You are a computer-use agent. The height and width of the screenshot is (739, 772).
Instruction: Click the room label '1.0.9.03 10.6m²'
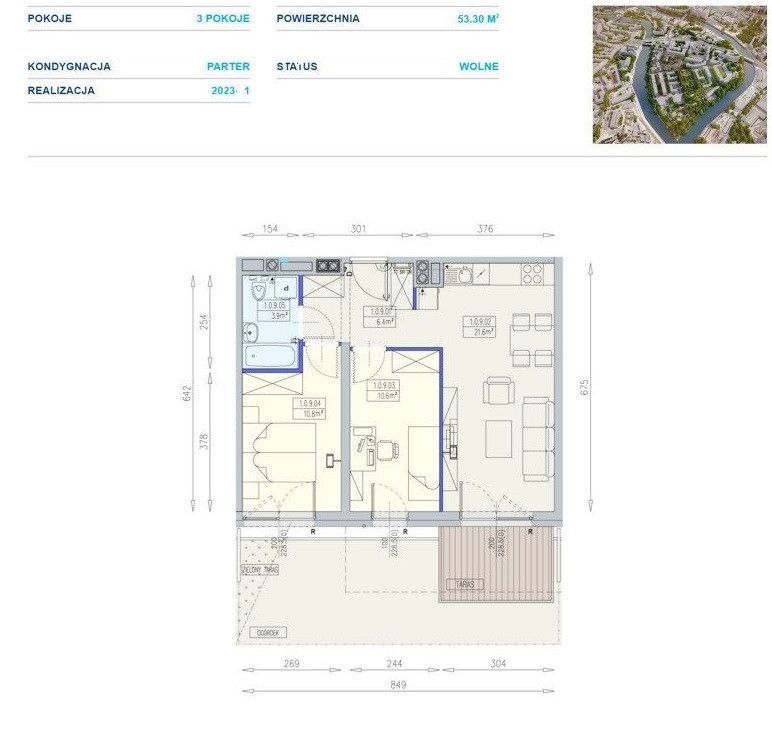click(x=384, y=390)
